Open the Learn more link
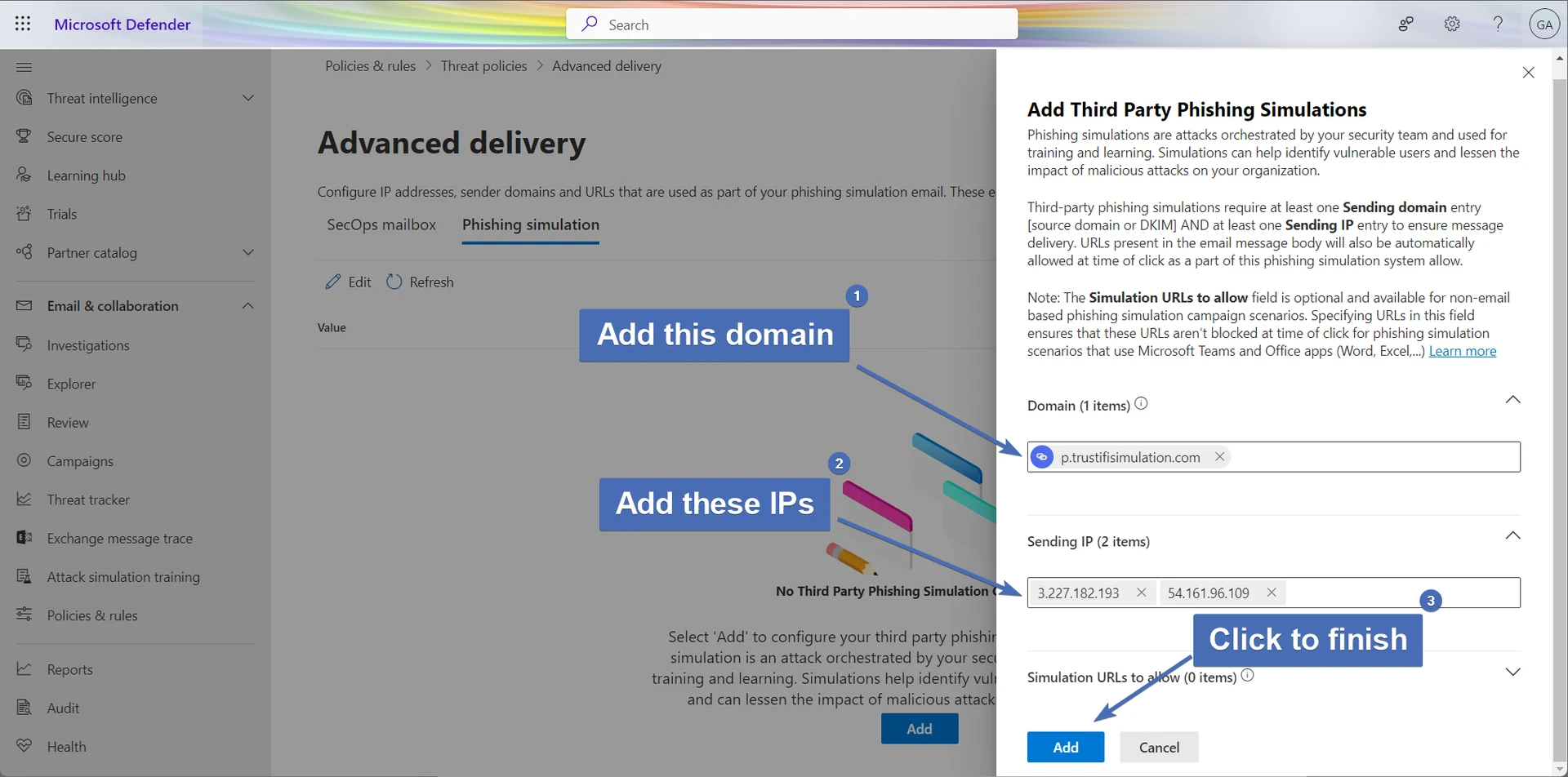 pos(1462,351)
